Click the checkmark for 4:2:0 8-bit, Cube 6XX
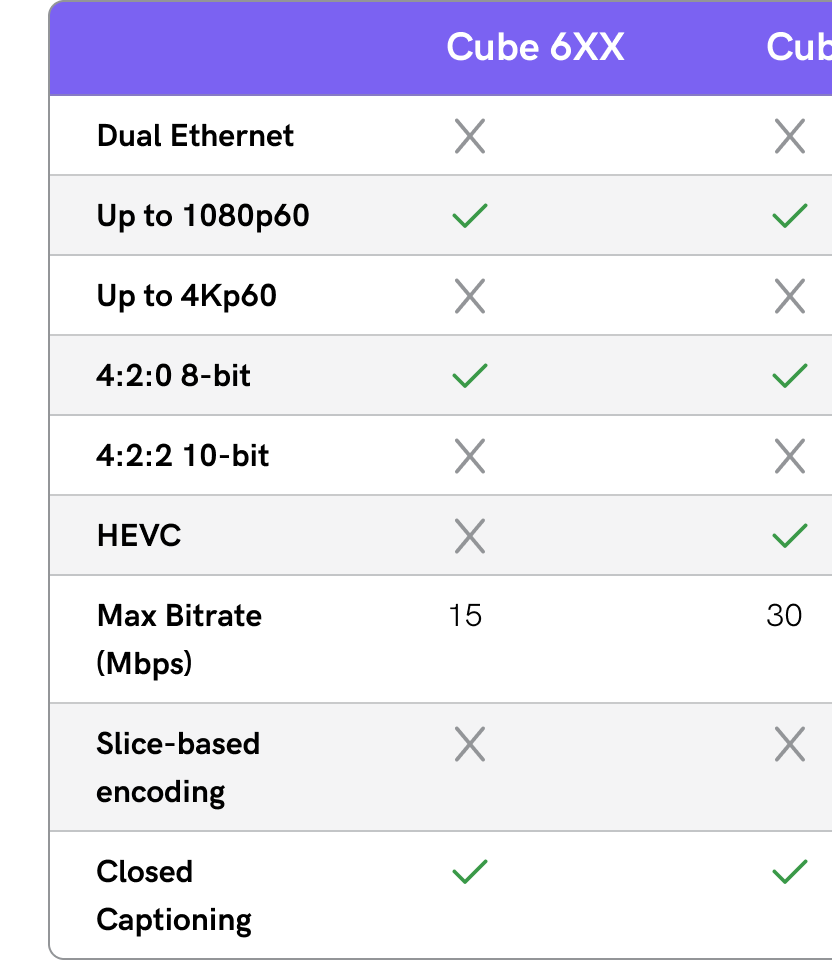832x960 pixels. [469, 376]
